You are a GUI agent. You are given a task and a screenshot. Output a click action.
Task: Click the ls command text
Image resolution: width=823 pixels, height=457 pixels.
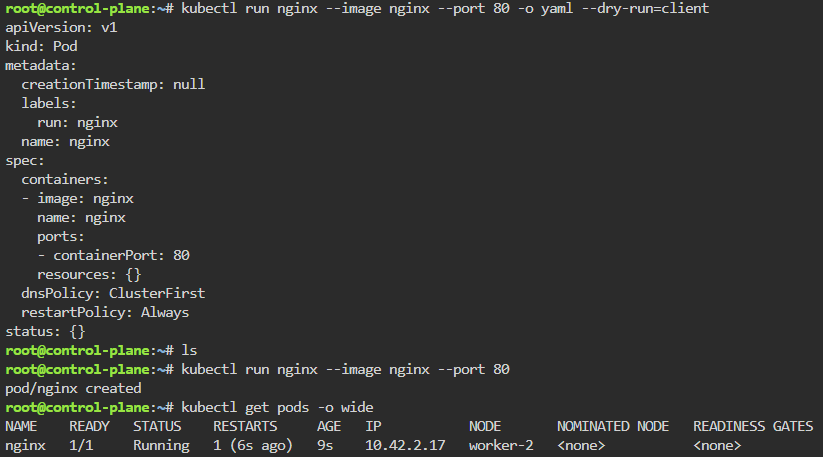coord(189,350)
